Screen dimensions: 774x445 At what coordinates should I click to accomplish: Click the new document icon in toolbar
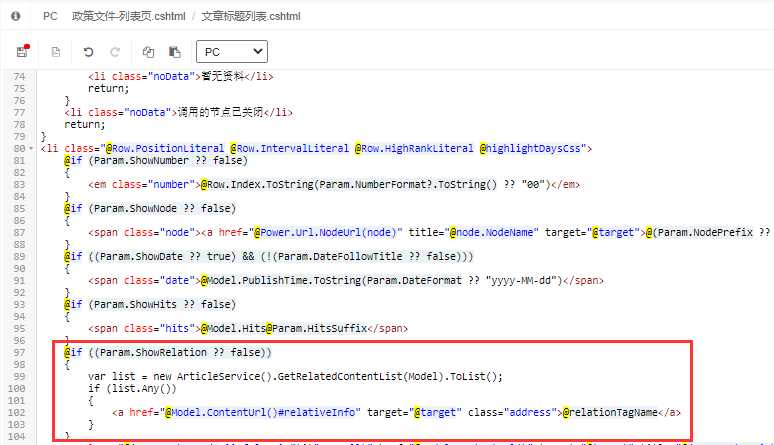click(x=56, y=51)
